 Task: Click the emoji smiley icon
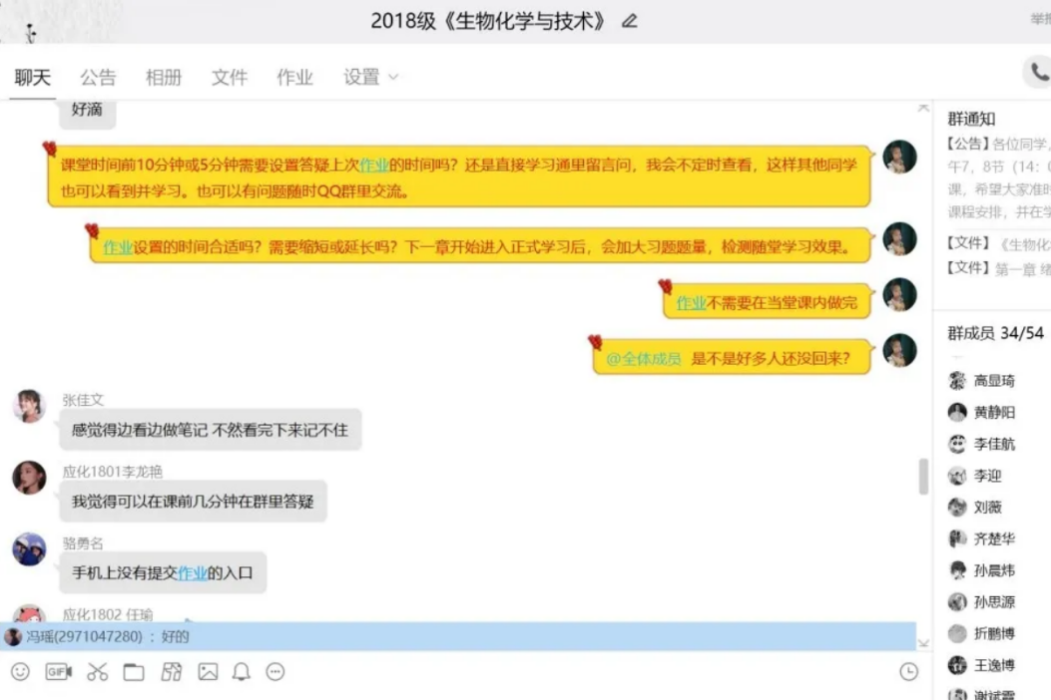pyautogui.click(x=20, y=671)
